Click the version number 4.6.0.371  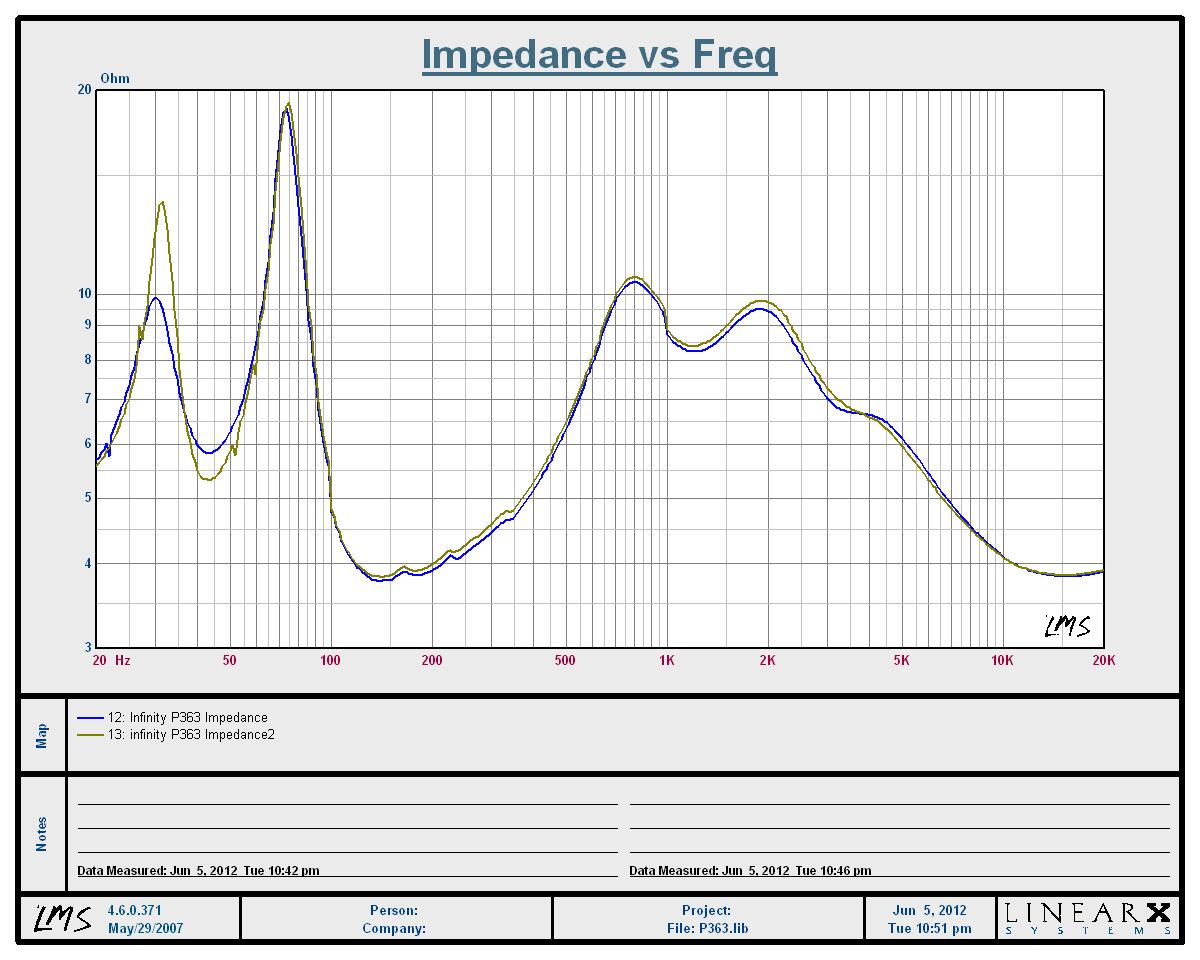click(134, 911)
